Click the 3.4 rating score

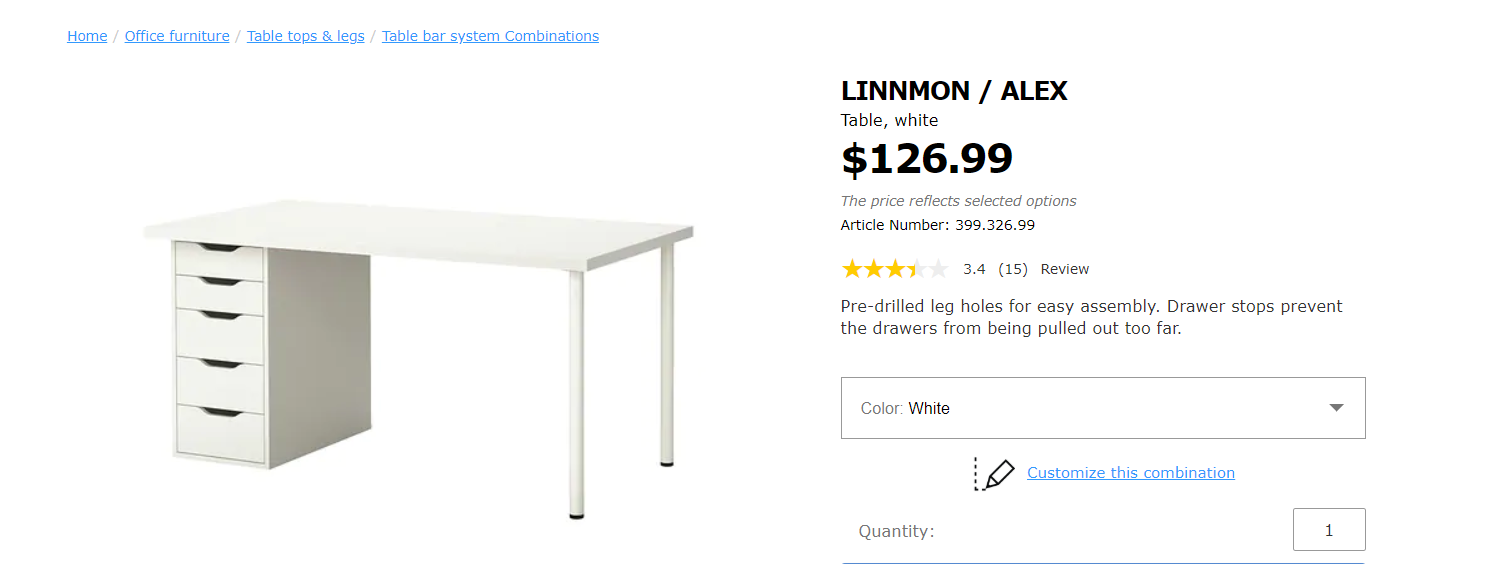click(974, 269)
